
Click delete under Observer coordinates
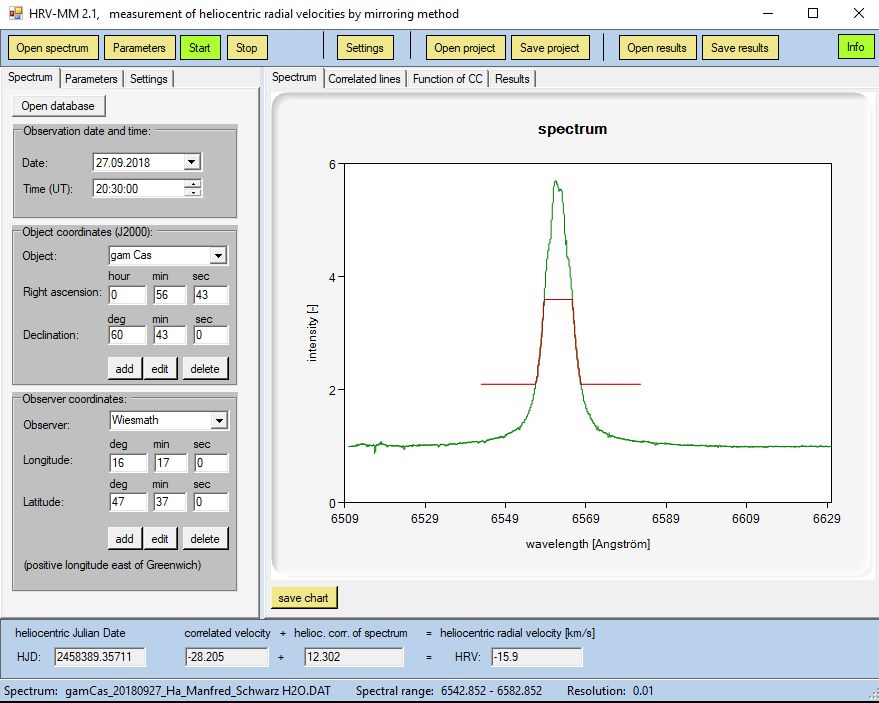tap(205, 538)
